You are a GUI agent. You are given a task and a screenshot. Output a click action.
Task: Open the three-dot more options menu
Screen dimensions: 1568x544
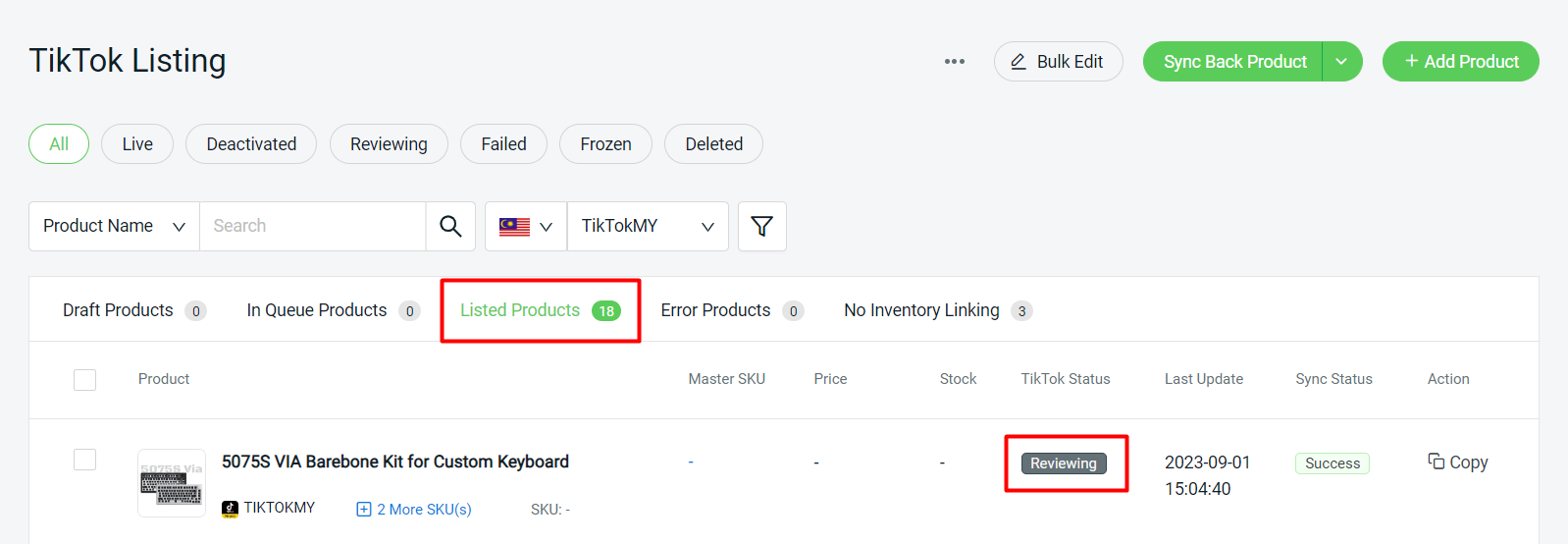pyautogui.click(x=955, y=61)
